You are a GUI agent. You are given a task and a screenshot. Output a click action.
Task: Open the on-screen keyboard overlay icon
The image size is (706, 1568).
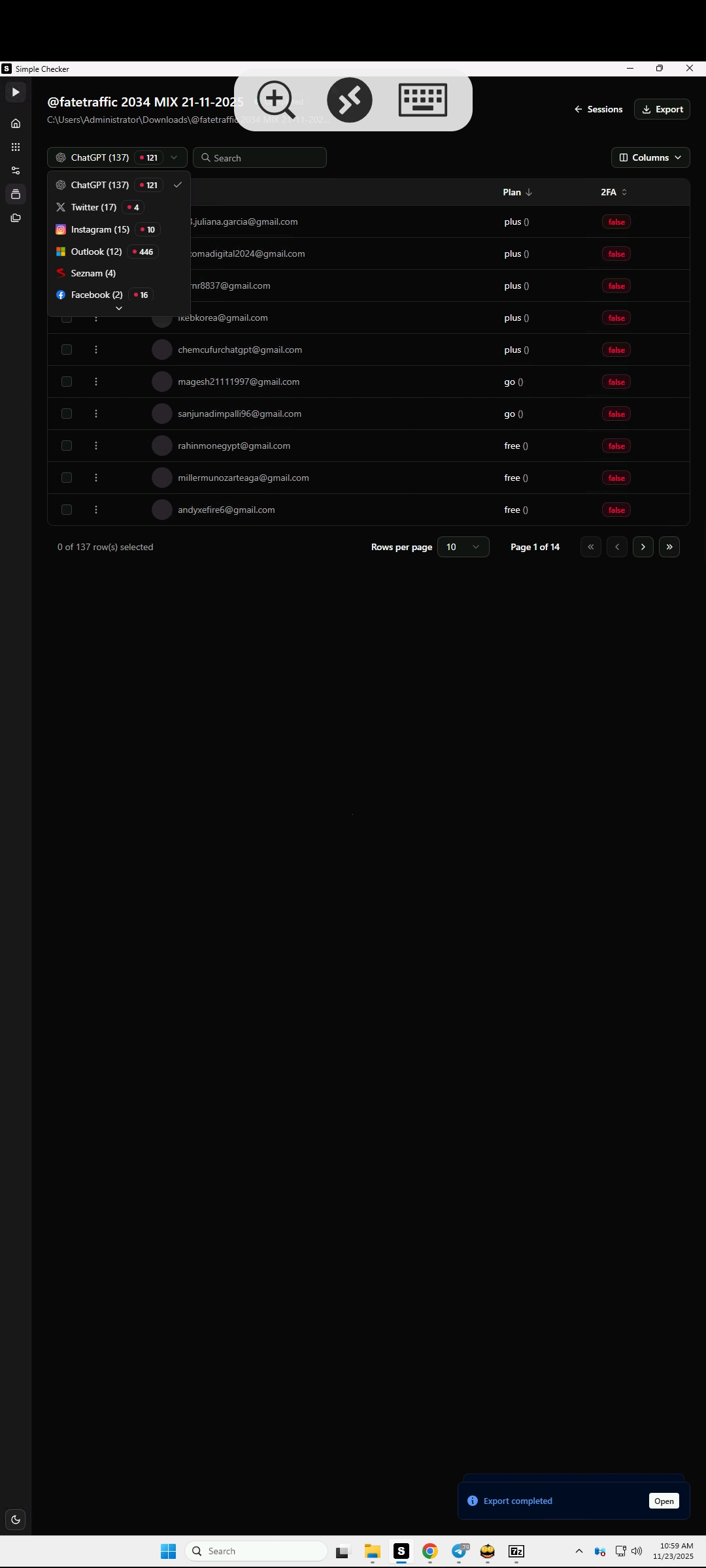click(422, 100)
